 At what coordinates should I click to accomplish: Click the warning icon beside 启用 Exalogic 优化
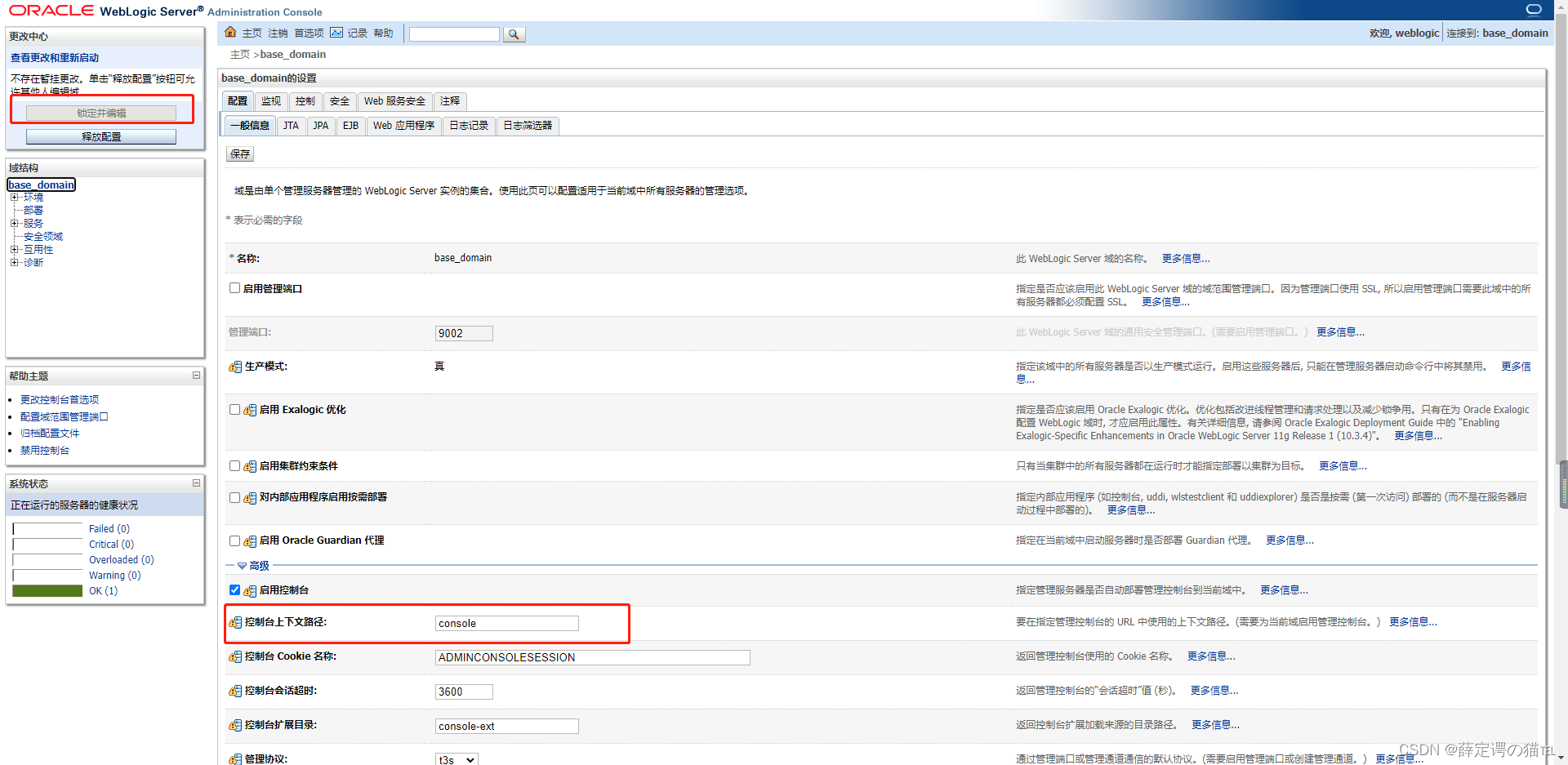[x=250, y=410]
